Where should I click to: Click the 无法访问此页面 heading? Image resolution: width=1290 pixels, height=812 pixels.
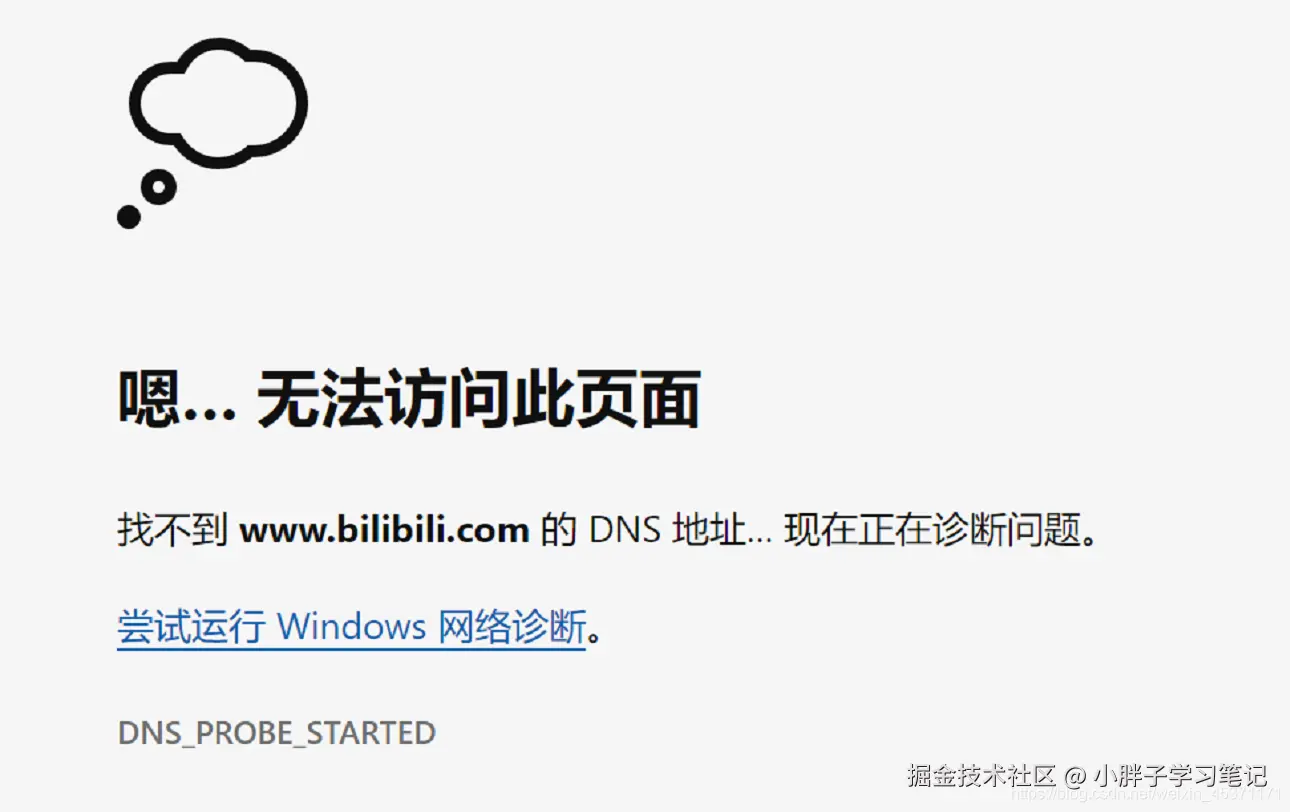(x=478, y=399)
